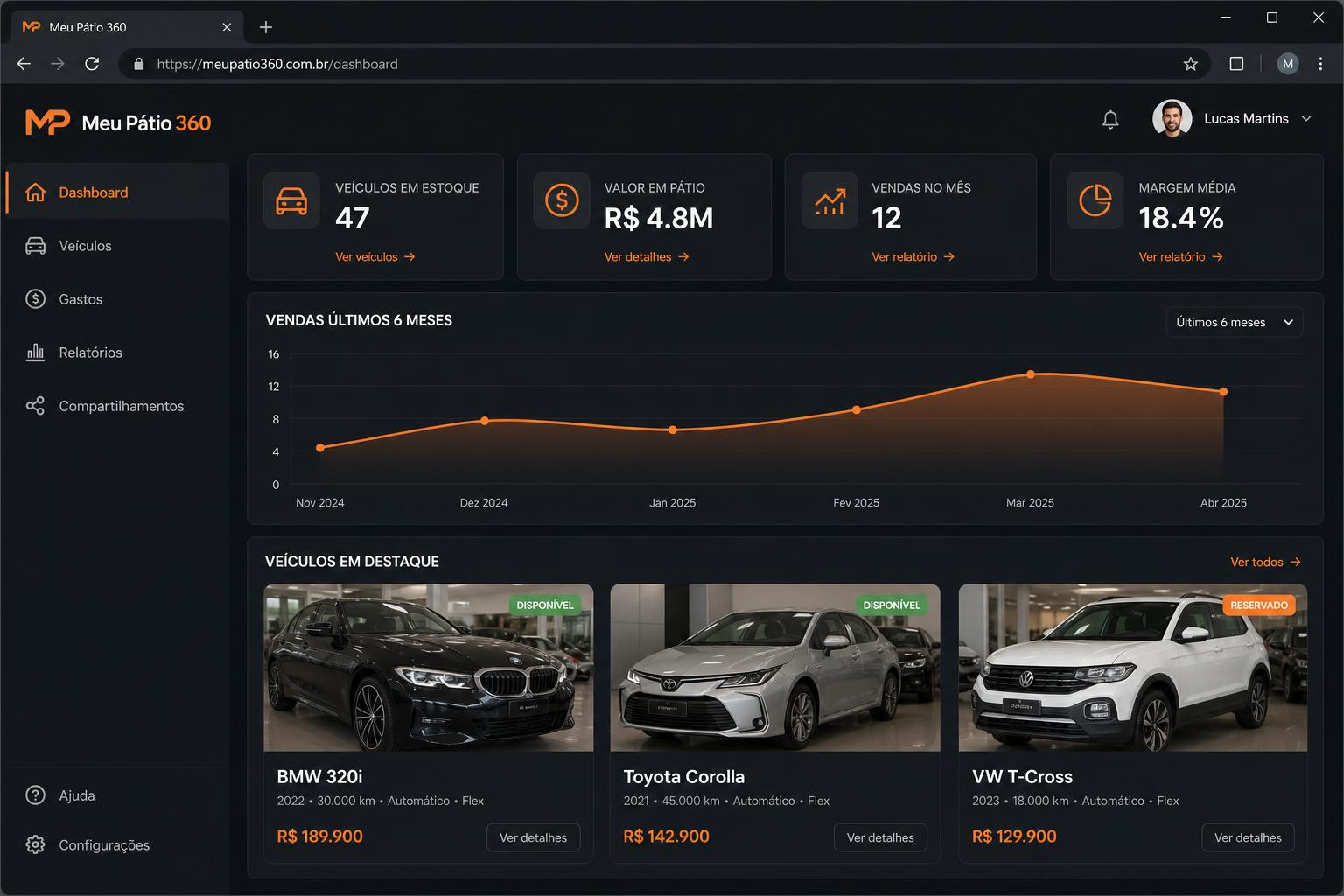Image resolution: width=1344 pixels, height=896 pixels.
Task: Click the Disponível badge on BMW 320i
Action: point(545,605)
